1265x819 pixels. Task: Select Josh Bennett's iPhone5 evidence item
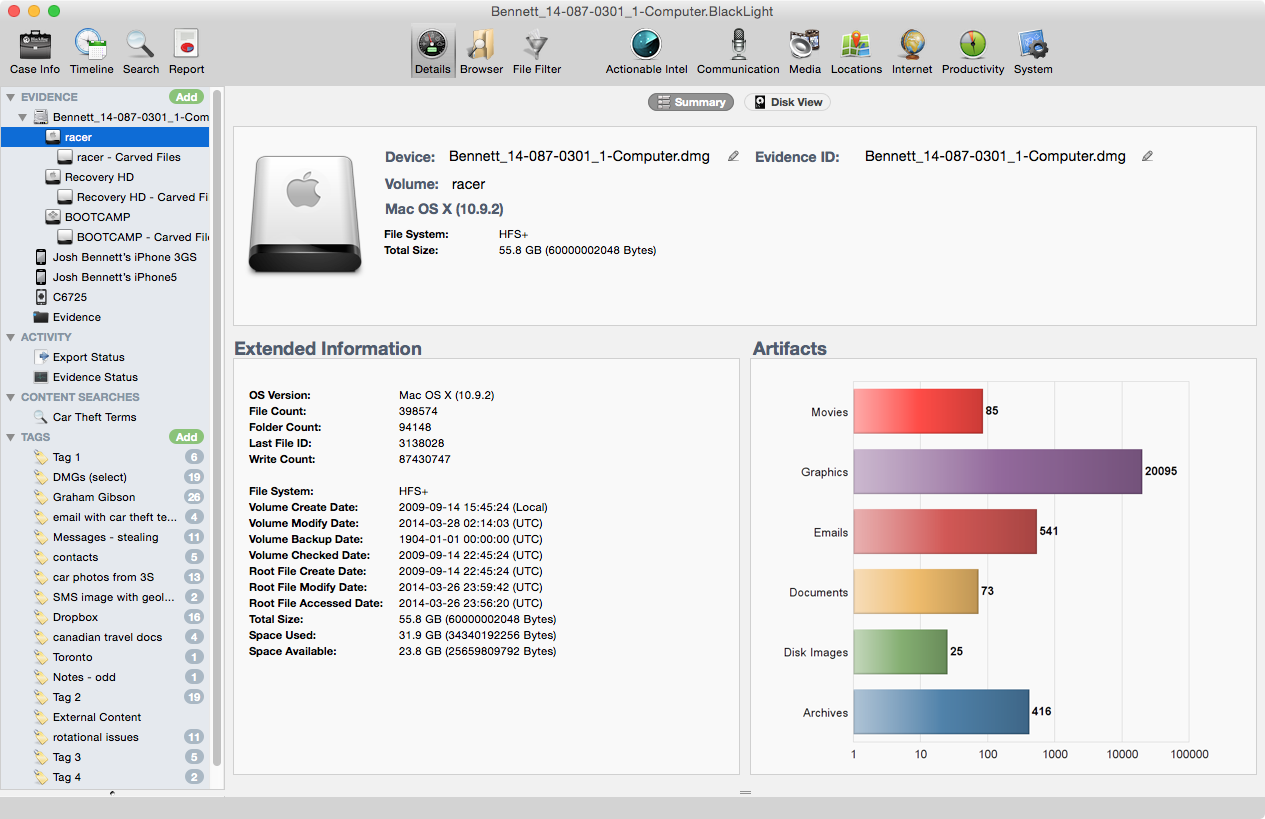[x=114, y=277]
